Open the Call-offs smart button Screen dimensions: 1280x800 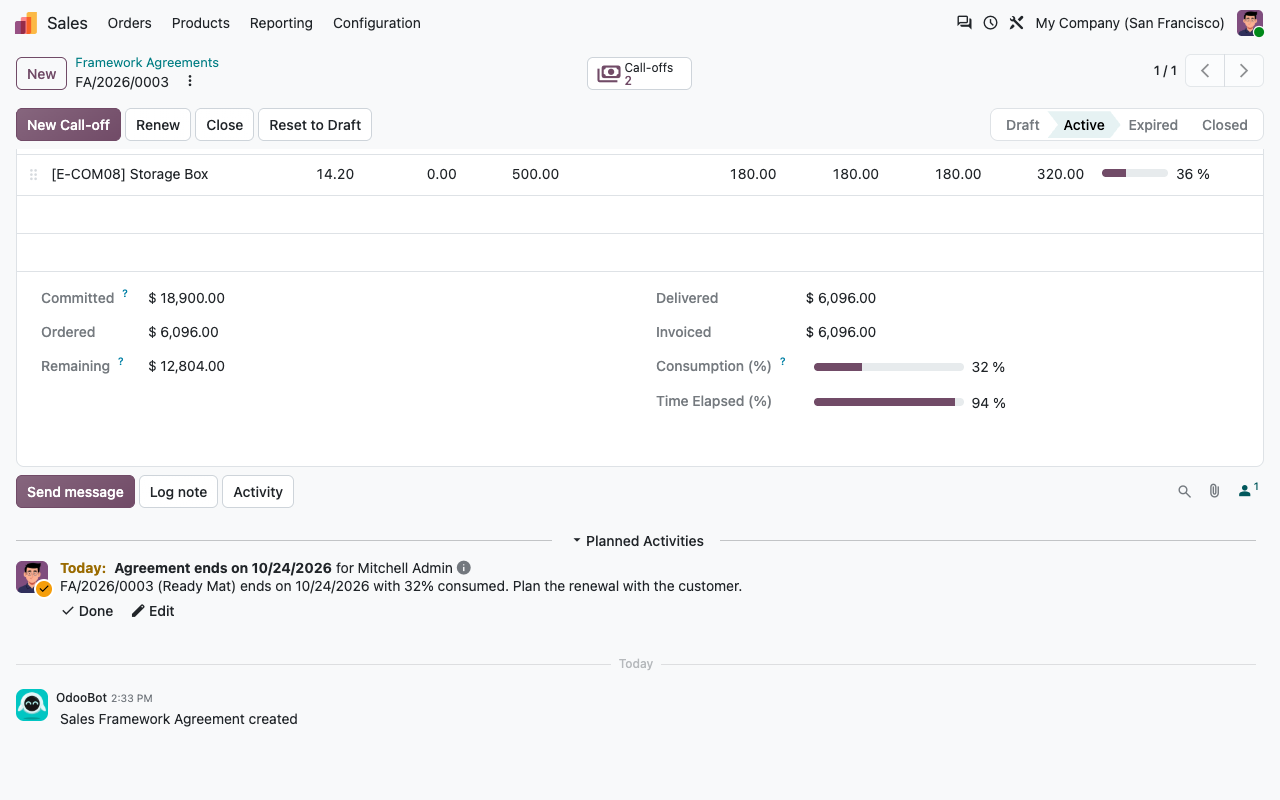[639, 73]
